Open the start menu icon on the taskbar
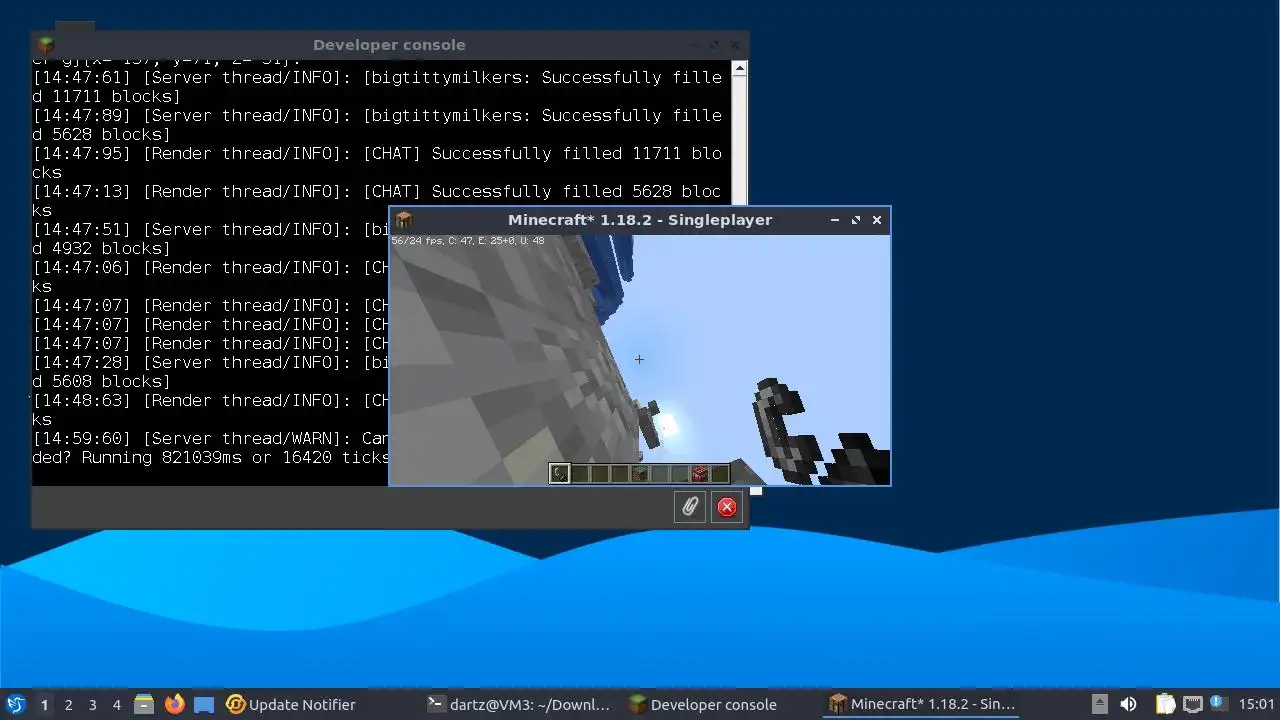 (x=15, y=704)
